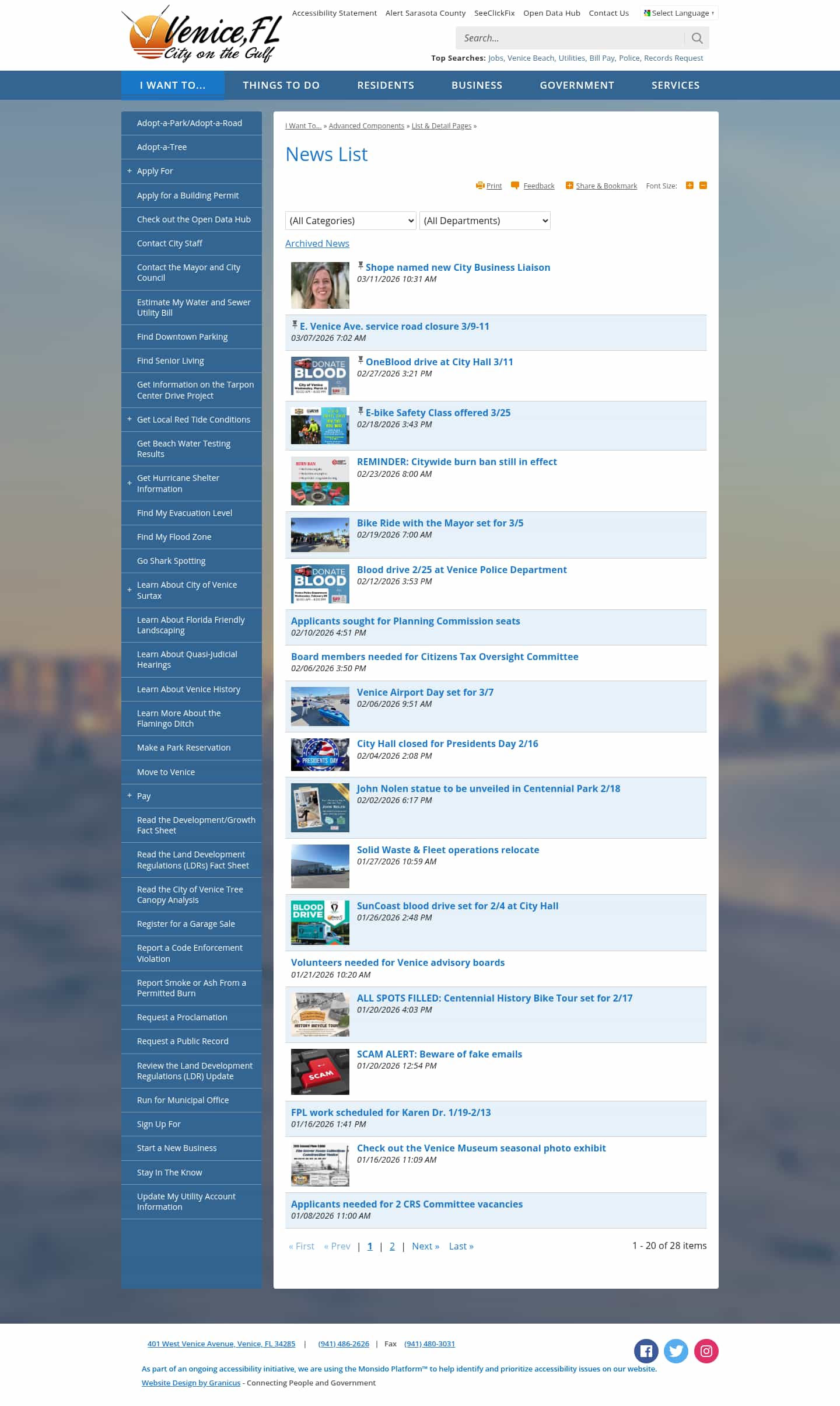Open the I WANT TO... menu

[173, 85]
